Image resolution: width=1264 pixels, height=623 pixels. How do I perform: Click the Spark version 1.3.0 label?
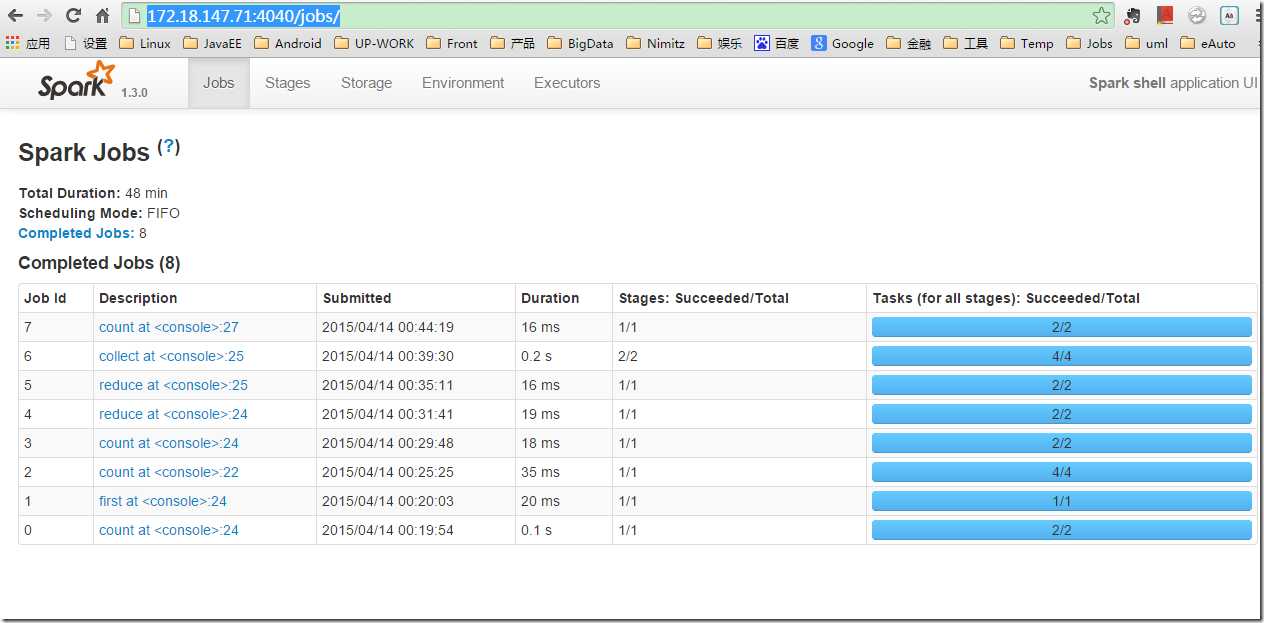pos(134,92)
